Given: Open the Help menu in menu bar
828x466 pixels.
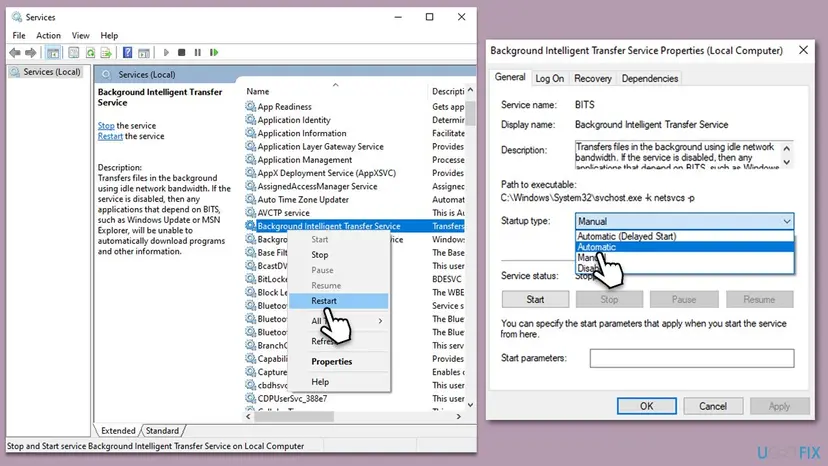Looking at the screenshot, I should 109,35.
